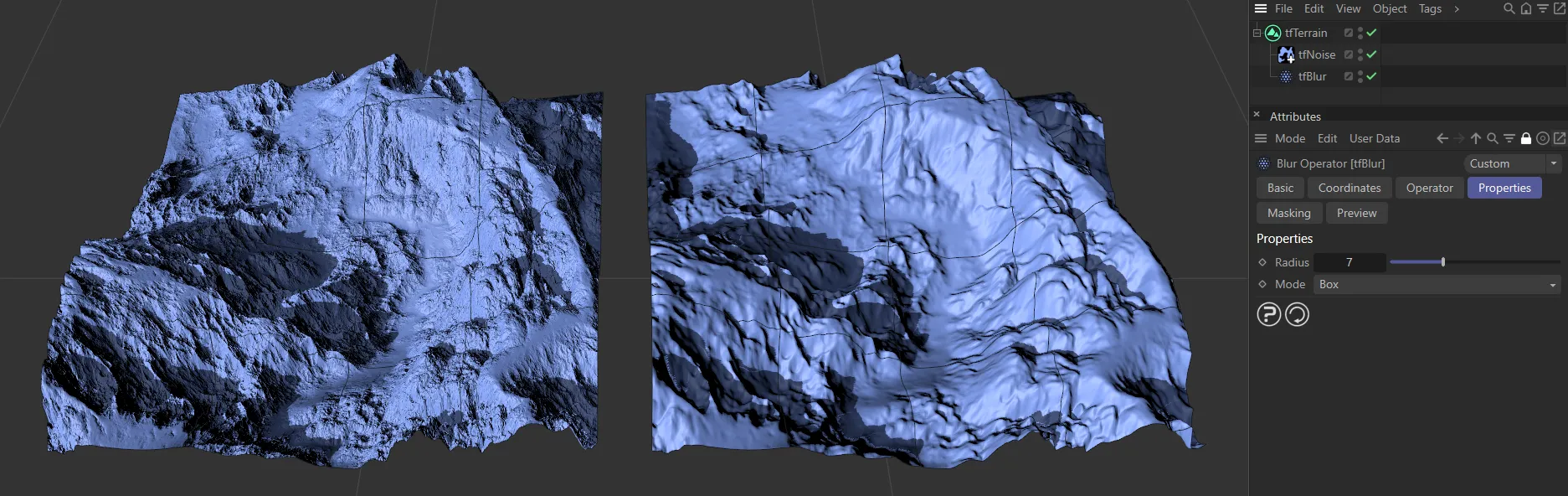1568x496 pixels.
Task: Click the tfNoise operator icon
Action: coord(1286,54)
